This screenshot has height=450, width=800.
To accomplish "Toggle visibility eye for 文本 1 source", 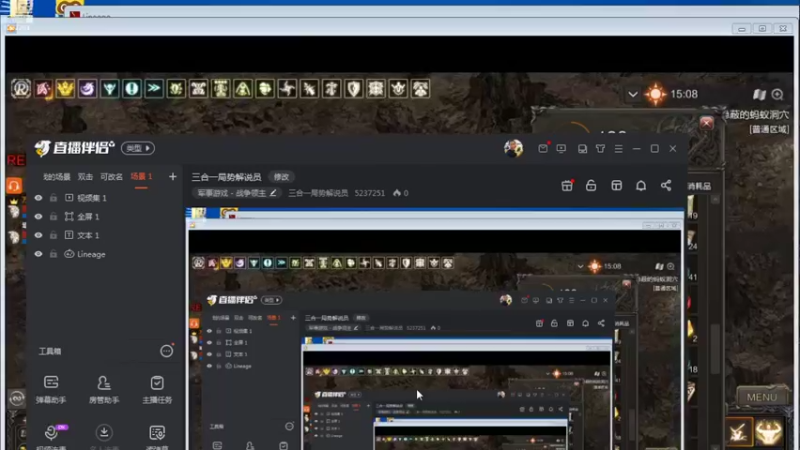I will [38, 235].
